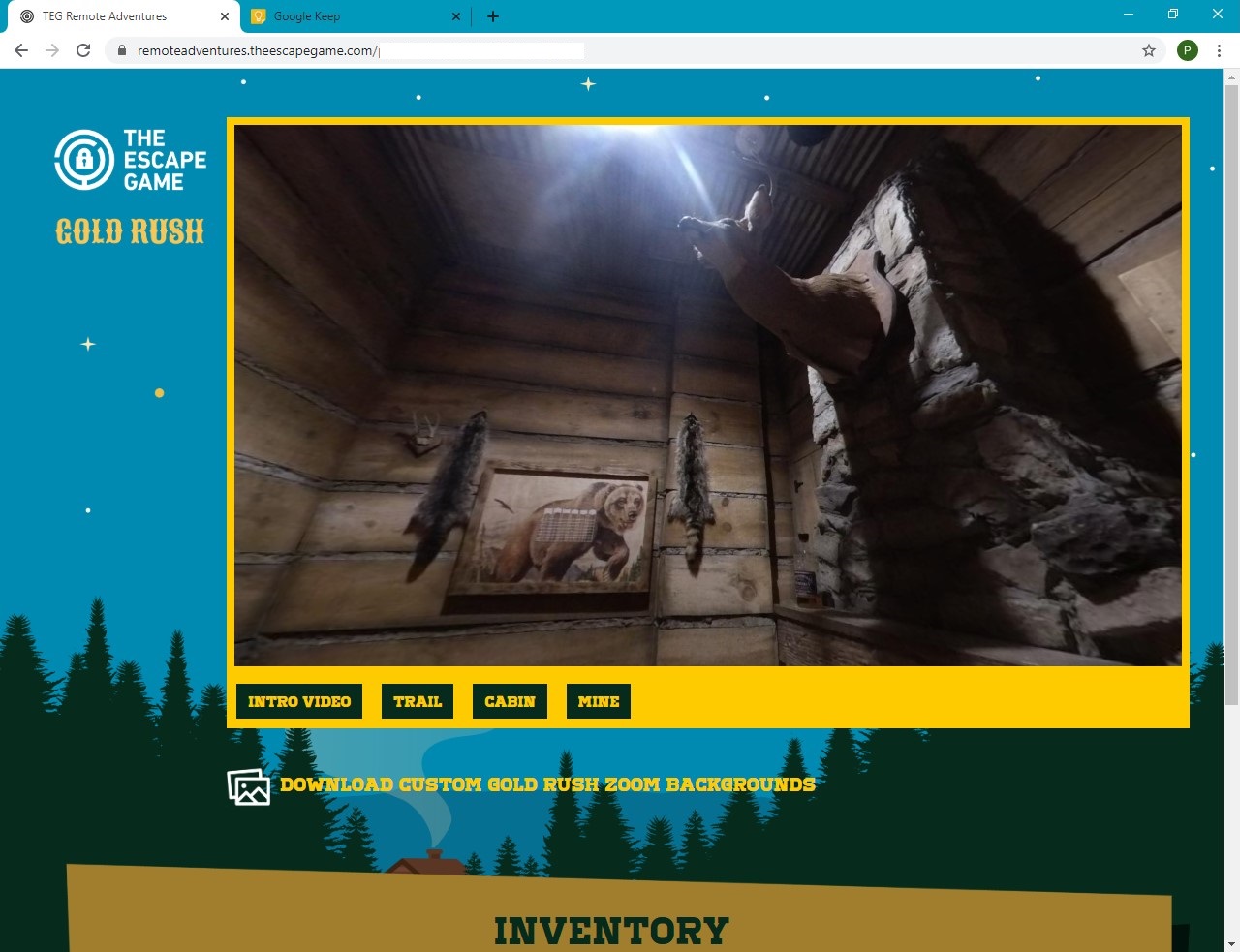Play the Intro Video
Image resolution: width=1240 pixels, height=952 pixels.
pos(299,701)
